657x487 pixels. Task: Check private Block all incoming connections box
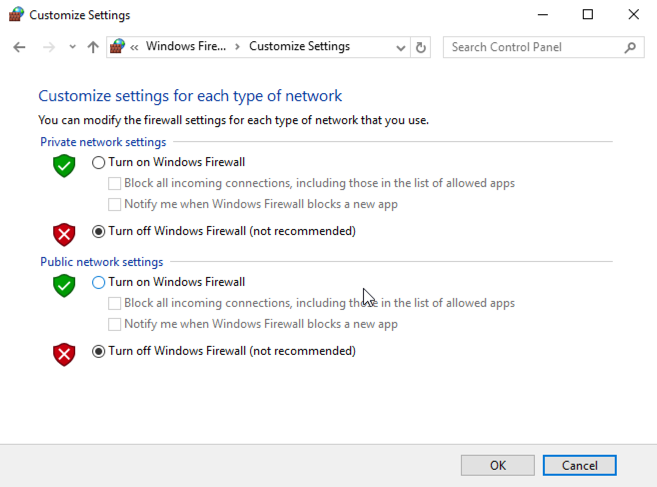(115, 183)
